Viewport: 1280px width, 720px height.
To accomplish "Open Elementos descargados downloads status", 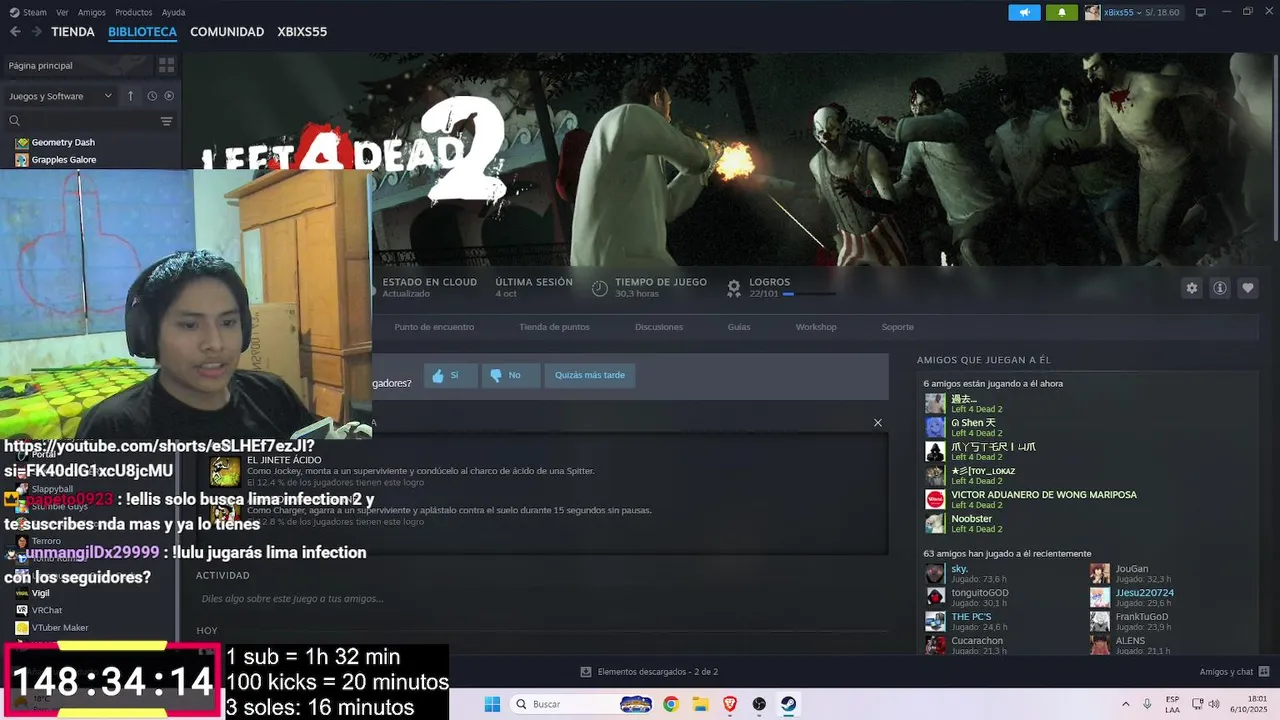I will [x=650, y=672].
